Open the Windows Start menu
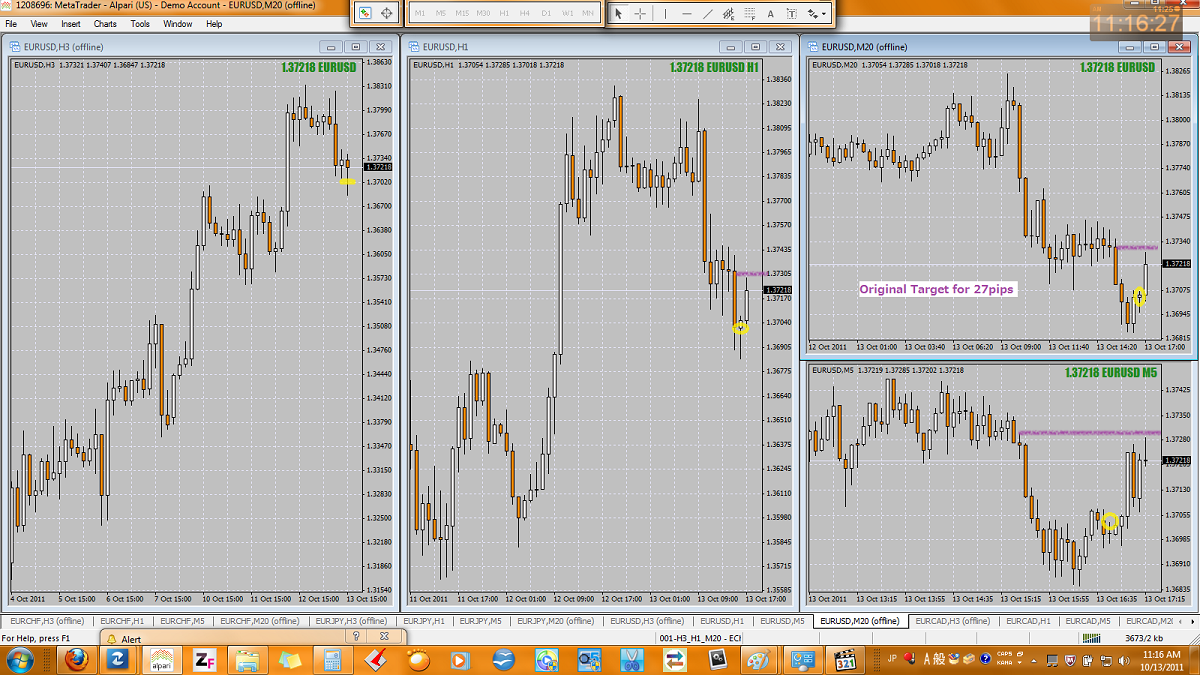Screen dimensions: 1200x675 tap(20, 660)
